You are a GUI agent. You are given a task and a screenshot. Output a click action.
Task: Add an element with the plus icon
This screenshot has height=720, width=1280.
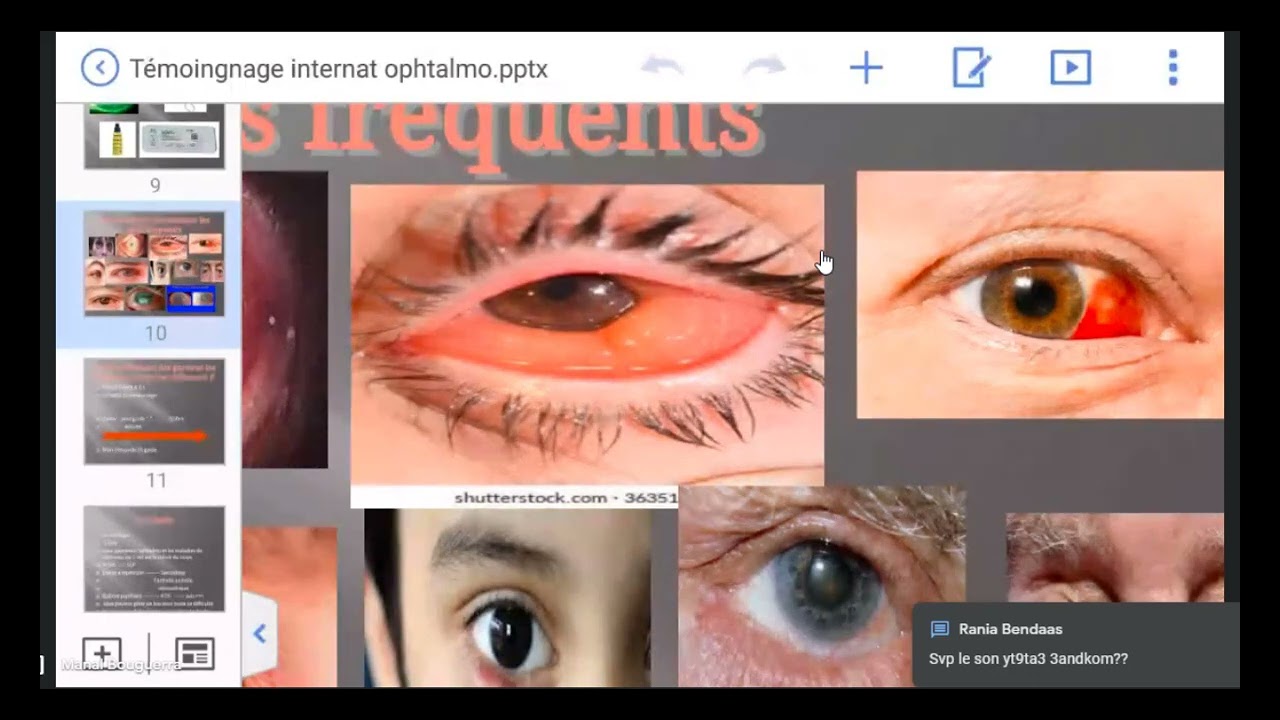(866, 68)
